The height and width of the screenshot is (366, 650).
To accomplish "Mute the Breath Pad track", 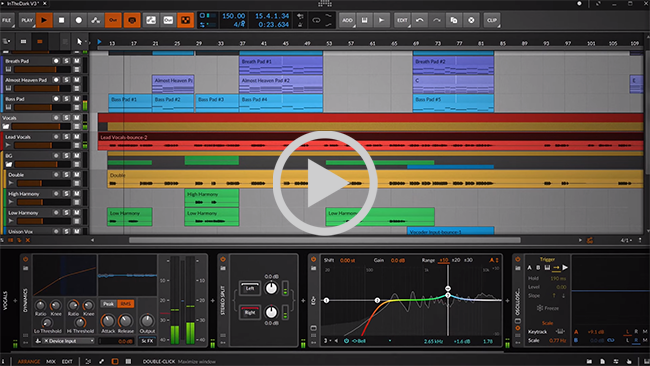I will click(77, 61).
